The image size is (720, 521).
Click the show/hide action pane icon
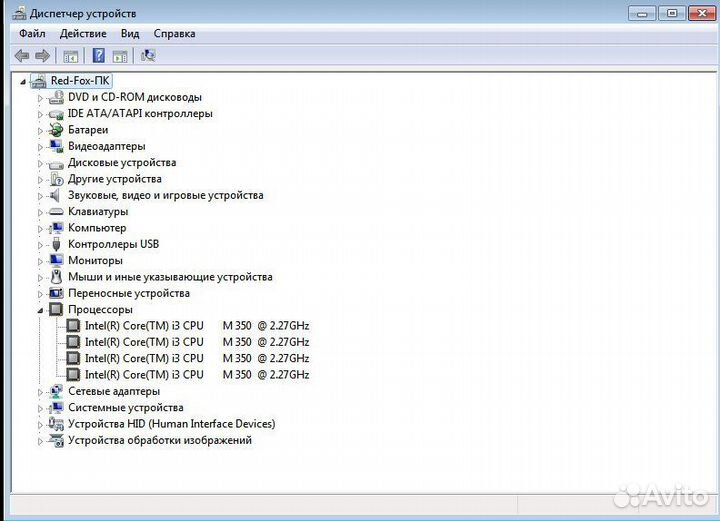point(120,56)
